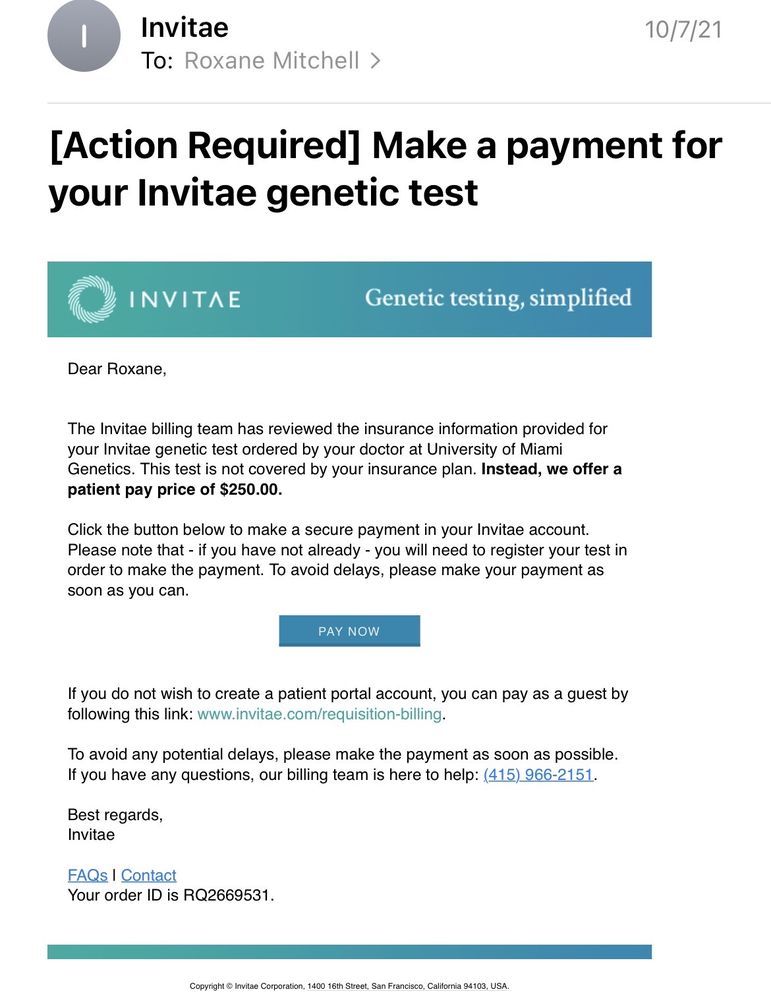Select recipient name Roxane Mitchell

pyautogui.click(x=271, y=61)
